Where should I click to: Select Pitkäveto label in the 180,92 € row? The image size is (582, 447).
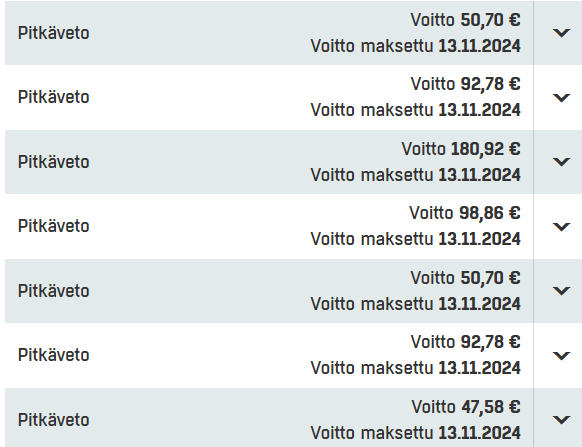pyautogui.click(x=53, y=162)
